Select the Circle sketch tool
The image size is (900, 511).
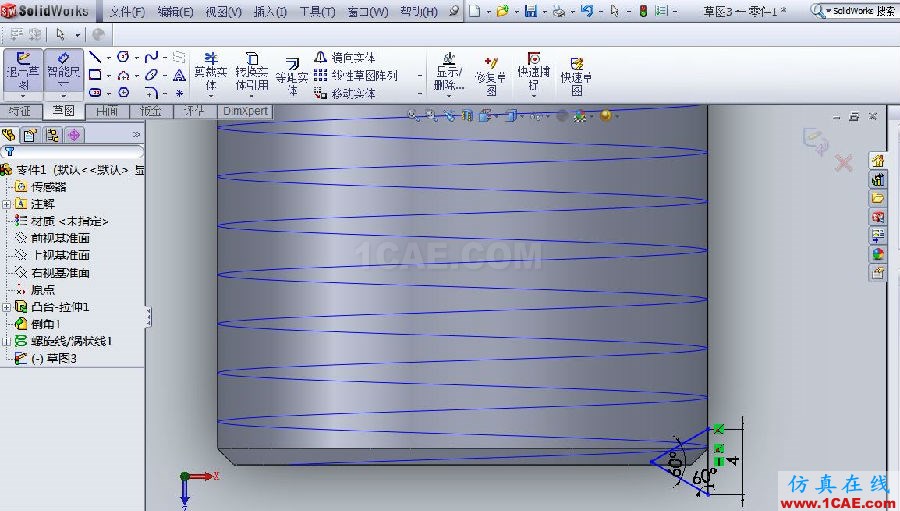click(x=123, y=57)
